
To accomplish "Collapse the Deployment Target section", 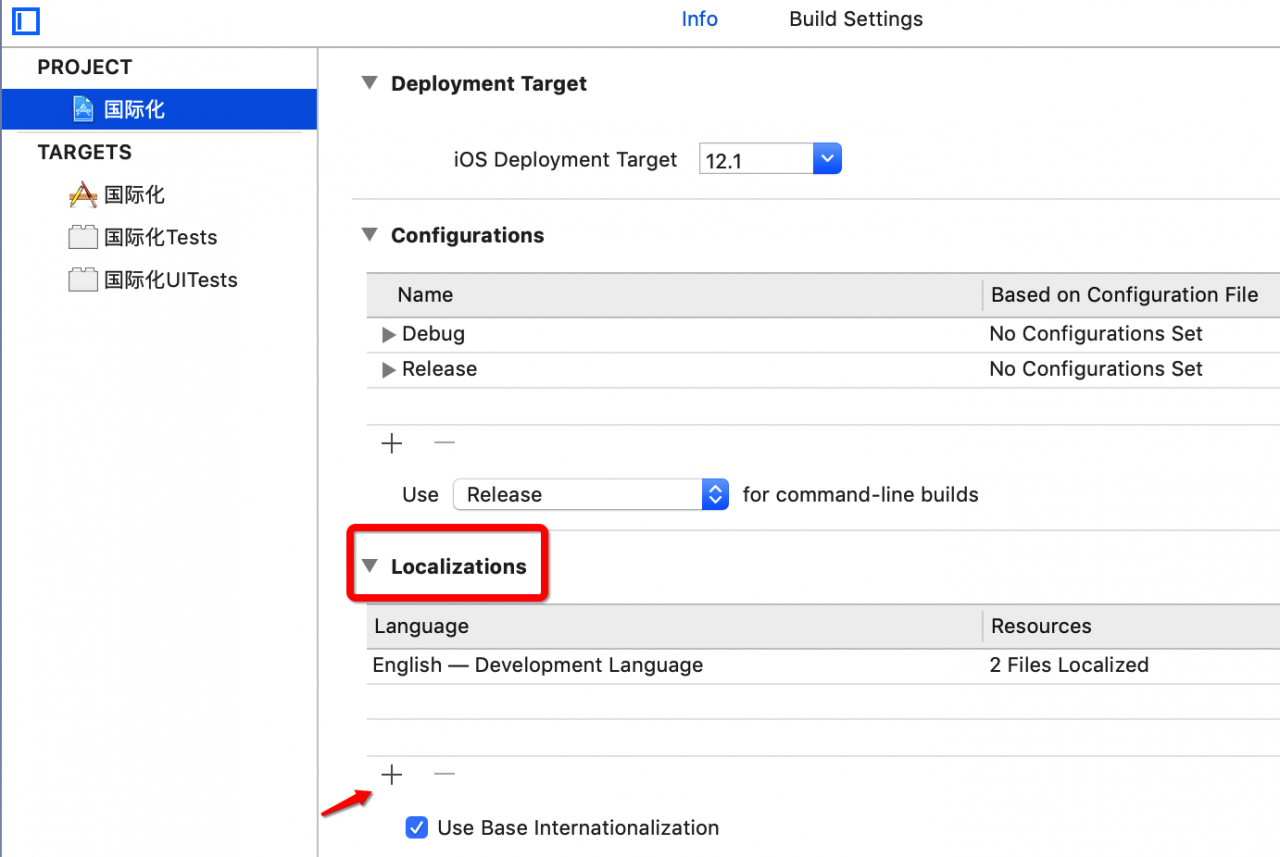I will (370, 83).
